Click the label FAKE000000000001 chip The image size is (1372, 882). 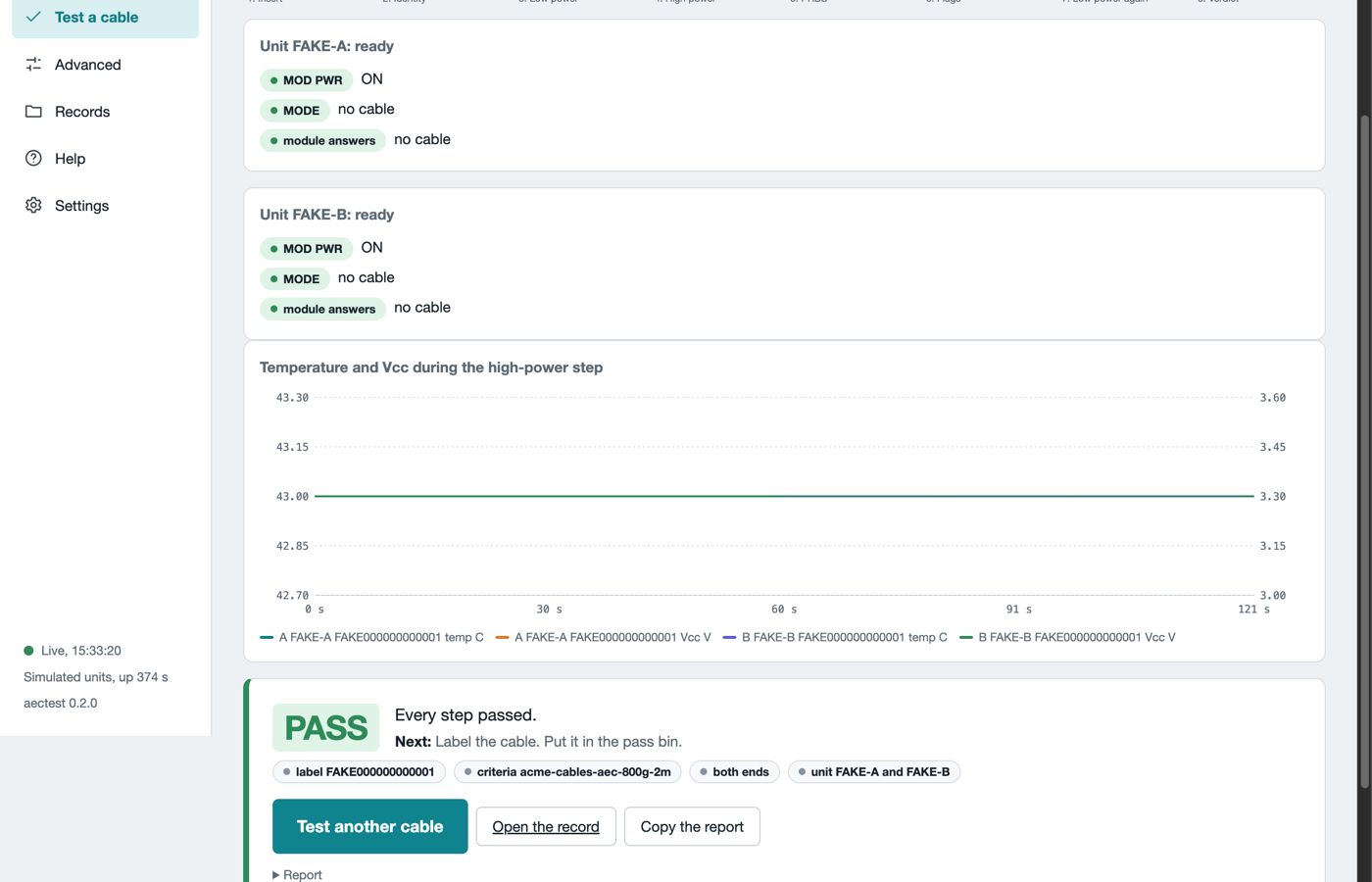[360, 771]
